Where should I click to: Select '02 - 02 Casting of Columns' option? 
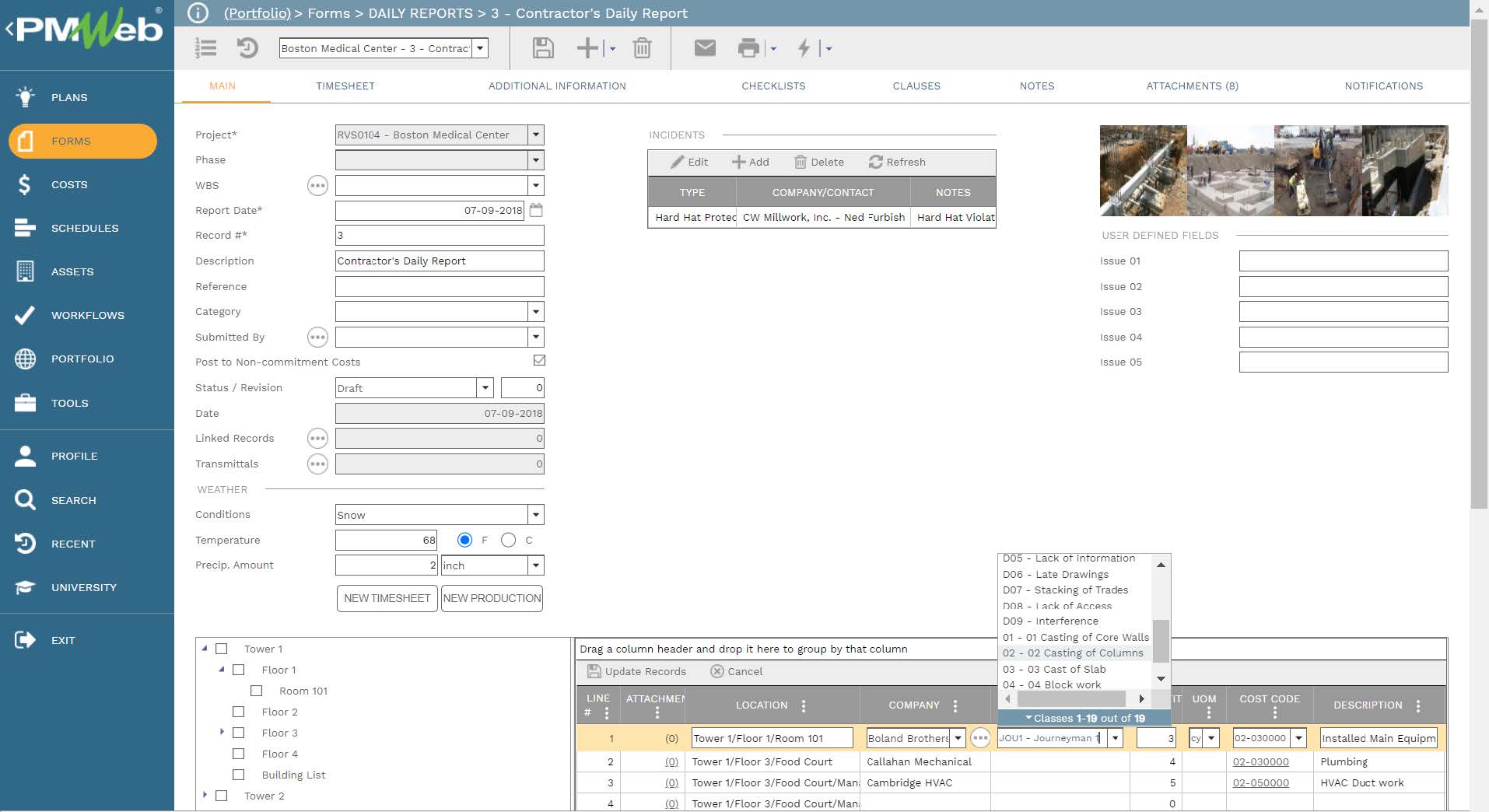tap(1074, 653)
